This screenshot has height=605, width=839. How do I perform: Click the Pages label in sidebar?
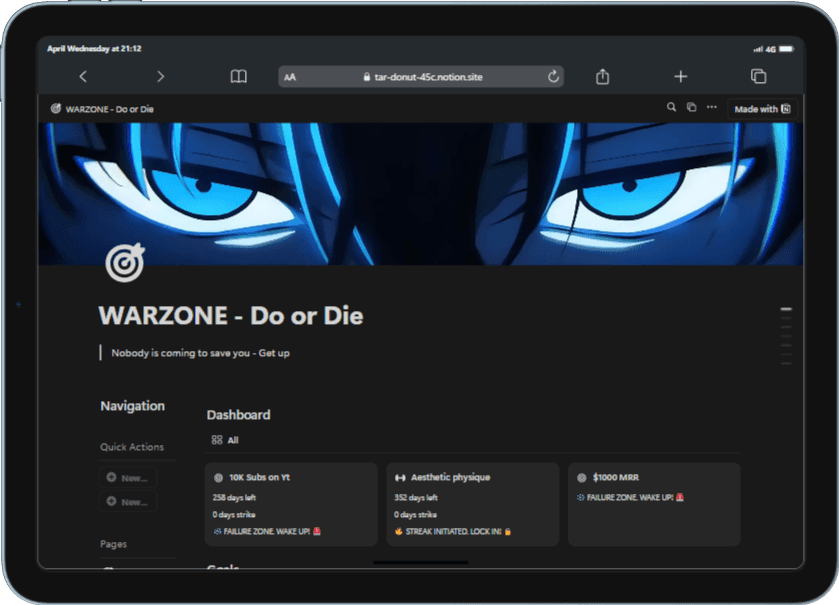(x=113, y=544)
